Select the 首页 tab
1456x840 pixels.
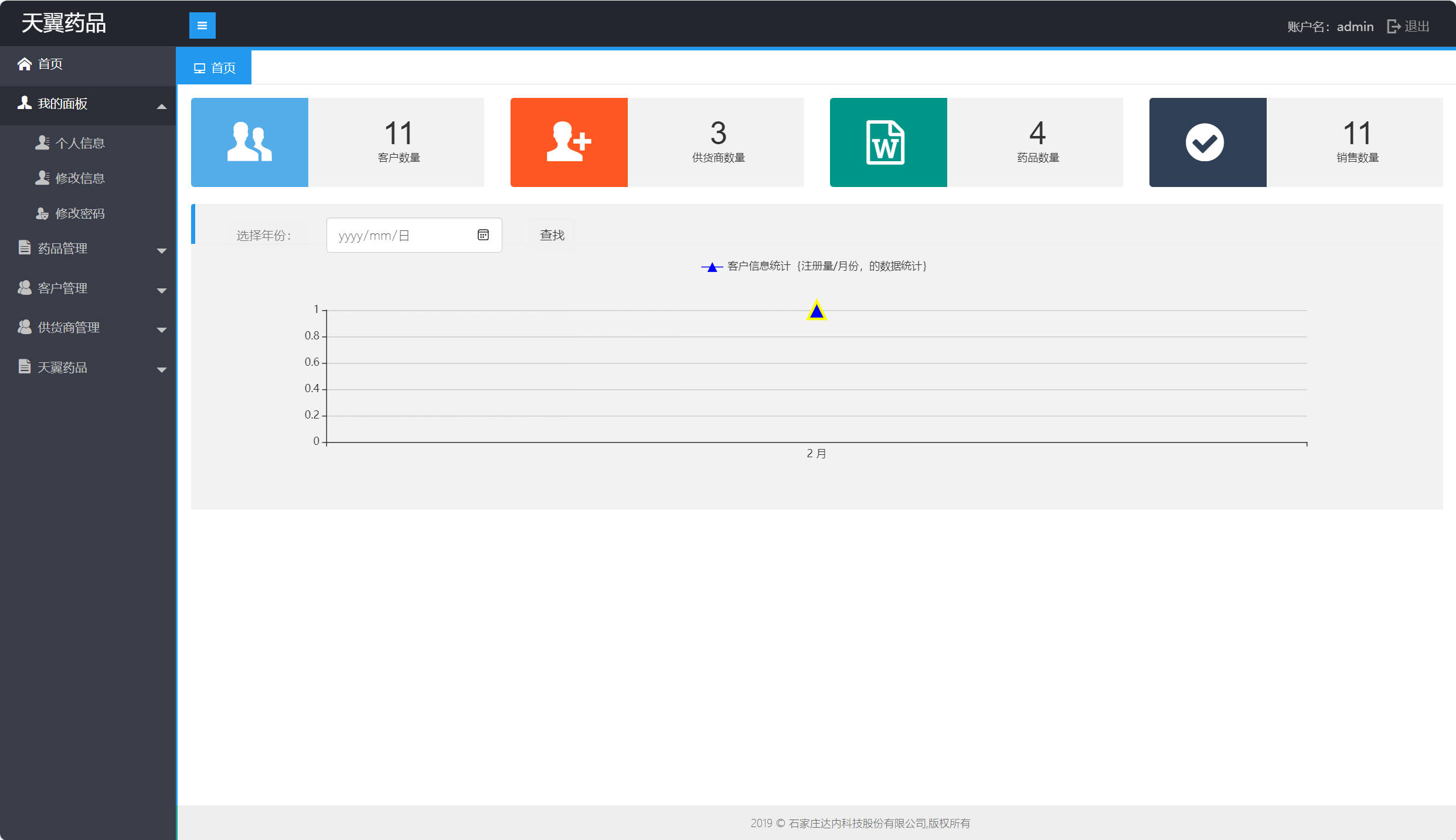click(x=215, y=68)
